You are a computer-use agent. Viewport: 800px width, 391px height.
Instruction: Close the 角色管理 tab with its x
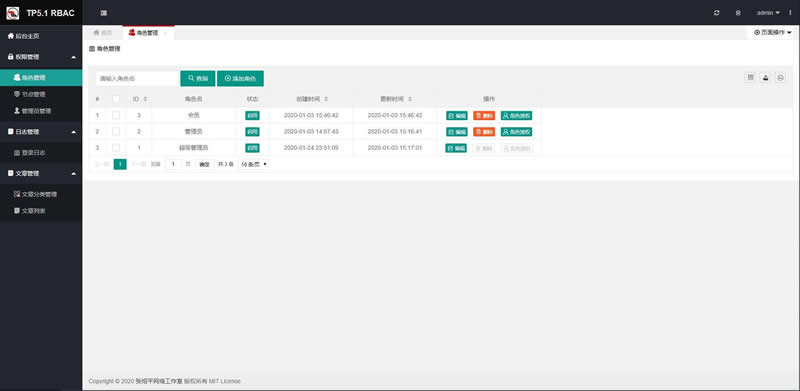point(165,33)
